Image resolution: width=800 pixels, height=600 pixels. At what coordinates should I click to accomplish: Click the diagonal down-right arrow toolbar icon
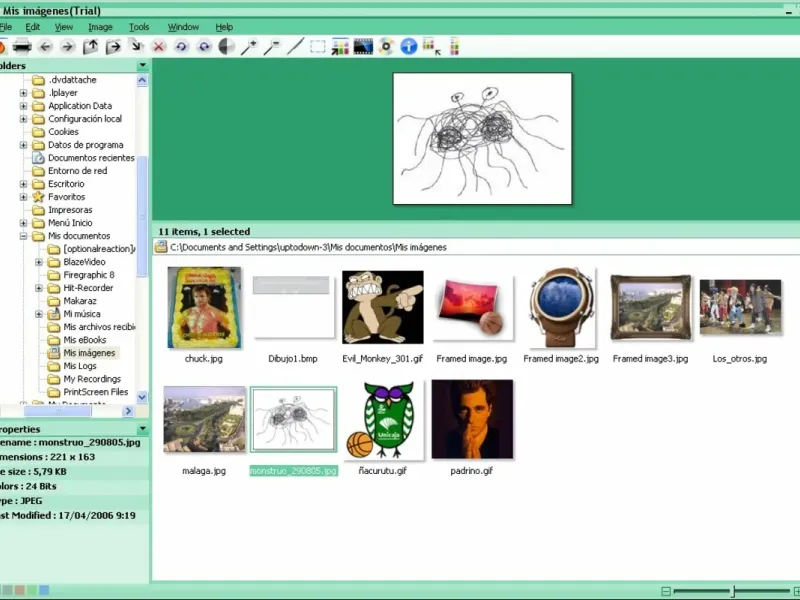click(136, 46)
